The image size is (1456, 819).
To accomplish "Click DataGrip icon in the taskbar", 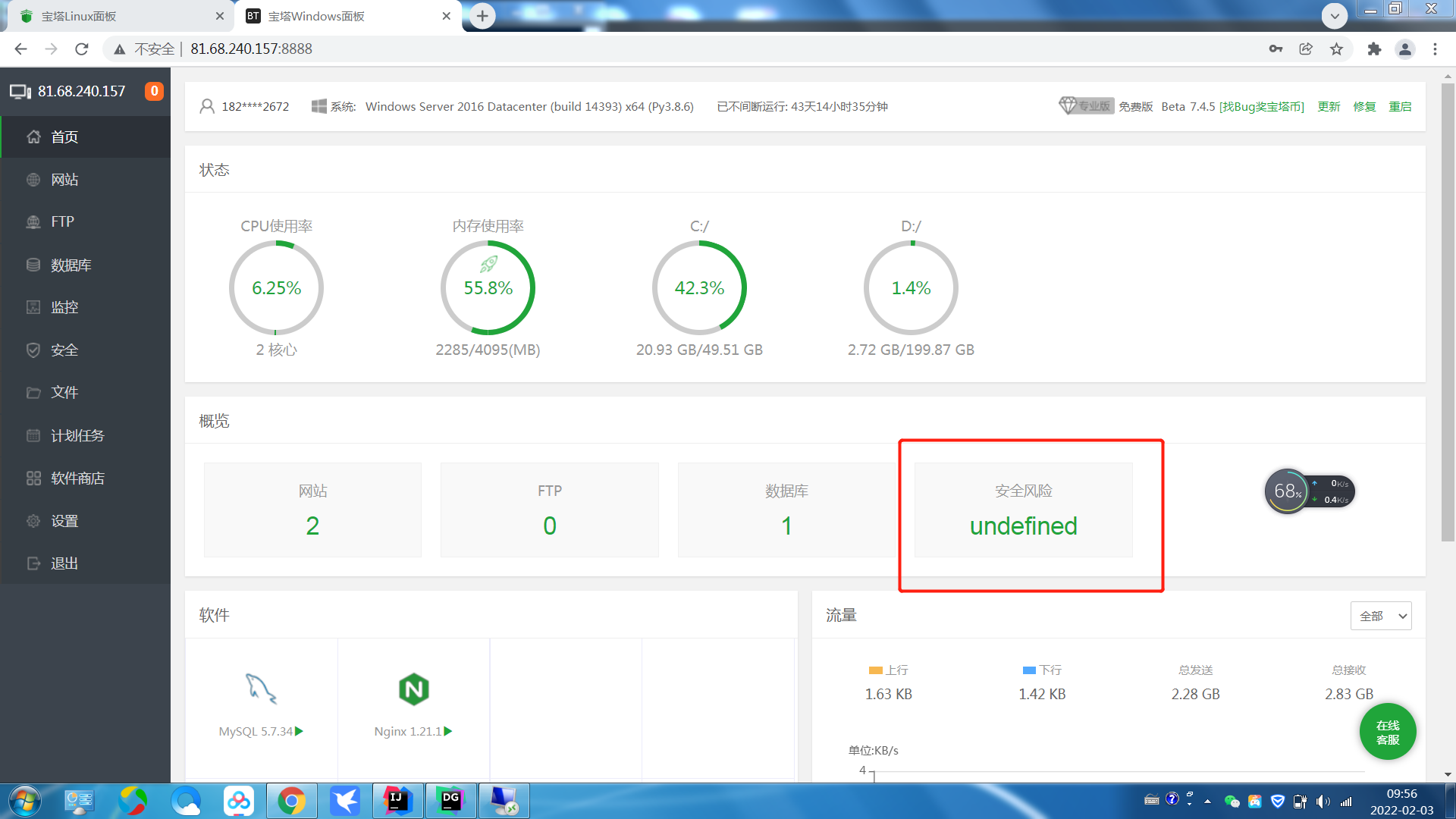I will 450,801.
